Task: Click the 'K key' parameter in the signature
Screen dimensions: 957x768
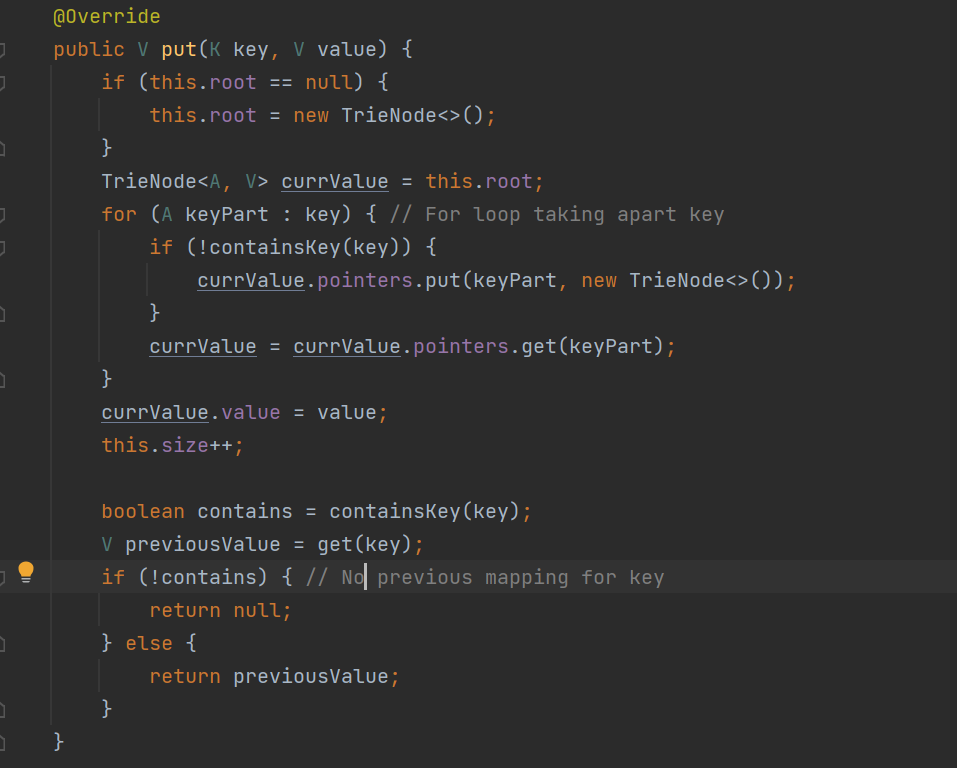Action: (x=239, y=49)
